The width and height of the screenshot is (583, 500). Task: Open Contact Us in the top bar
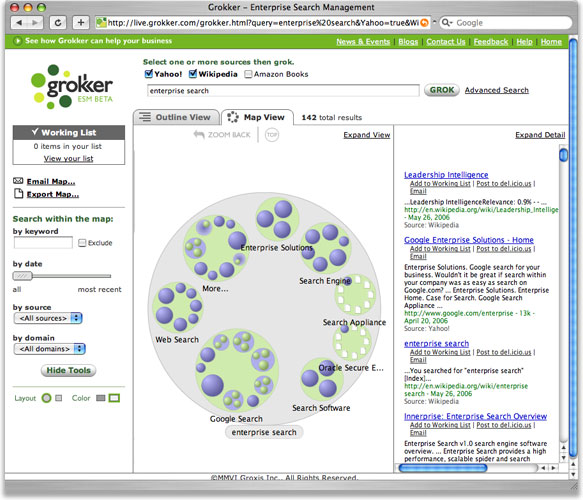click(446, 42)
